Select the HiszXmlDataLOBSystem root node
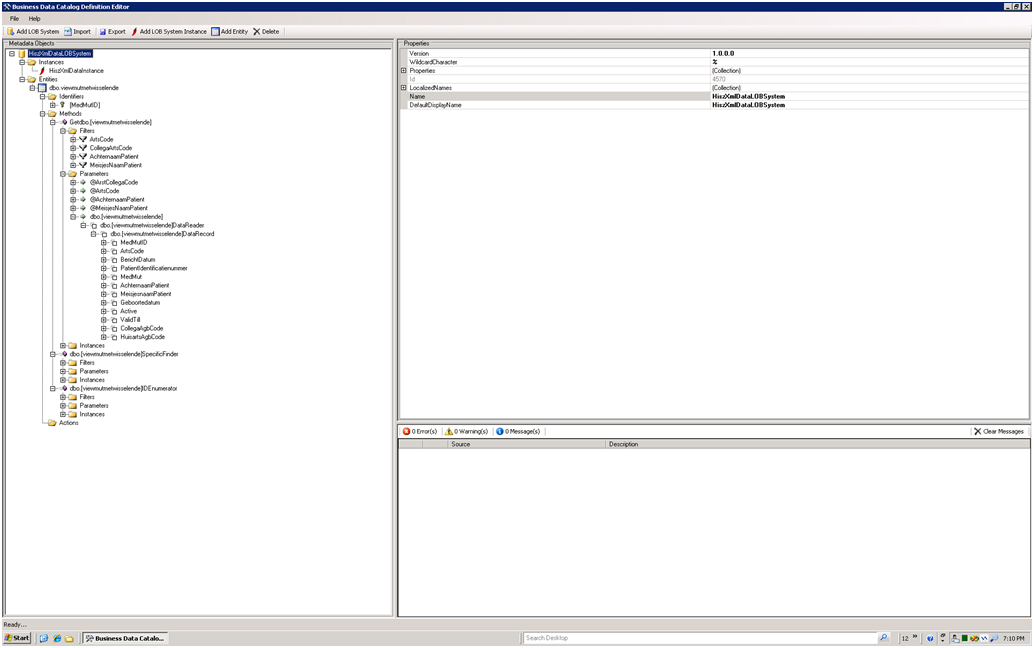The width and height of the screenshot is (1034, 648). 60,53
